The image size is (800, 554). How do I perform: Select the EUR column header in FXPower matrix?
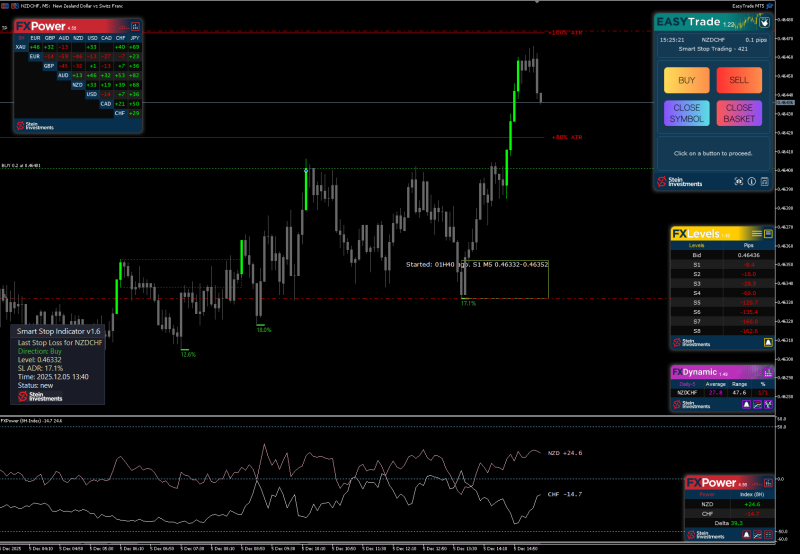(x=35, y=38)
